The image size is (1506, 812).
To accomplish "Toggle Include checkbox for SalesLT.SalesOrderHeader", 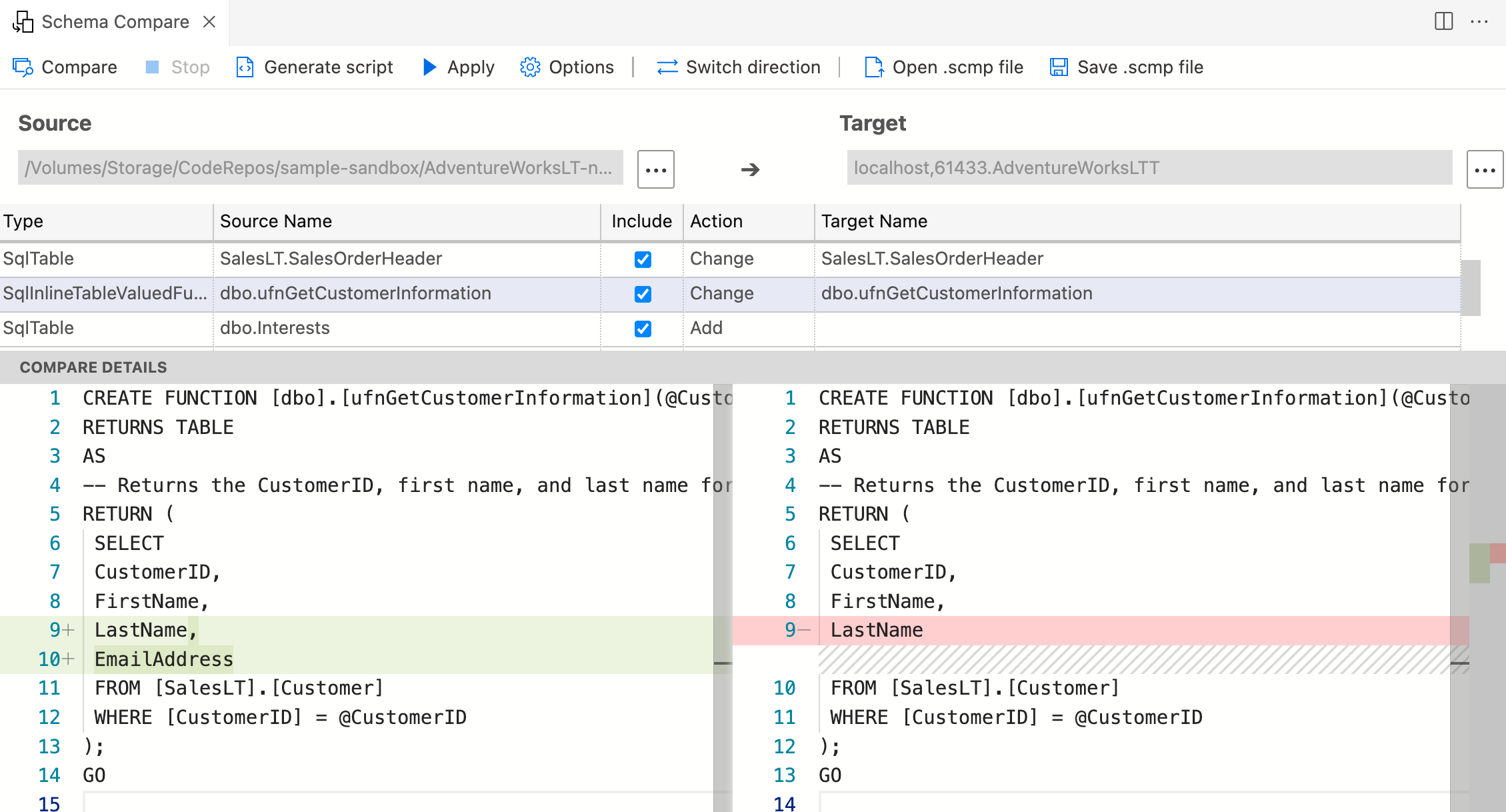I will click(643, 259).
